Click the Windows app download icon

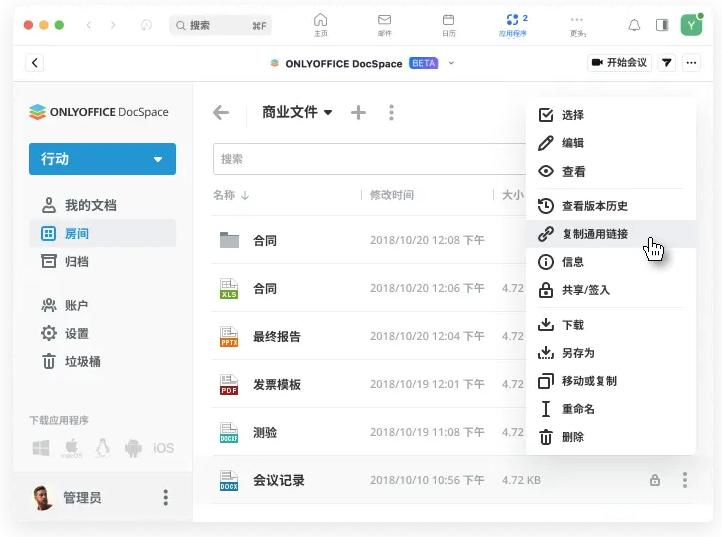41,448
